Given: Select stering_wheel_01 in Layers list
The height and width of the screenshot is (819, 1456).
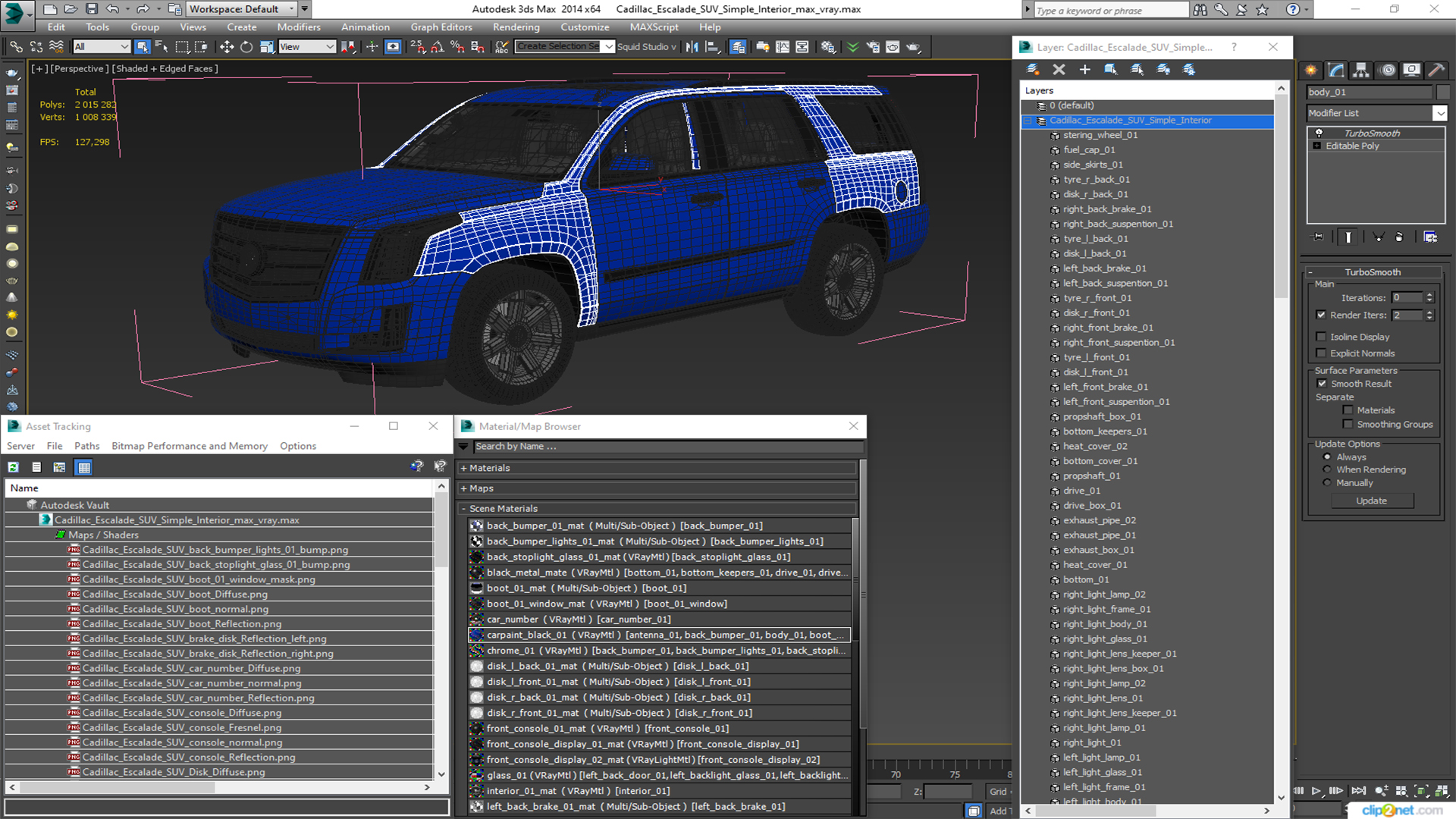Looking at the screenshot, I should 1100,135.
